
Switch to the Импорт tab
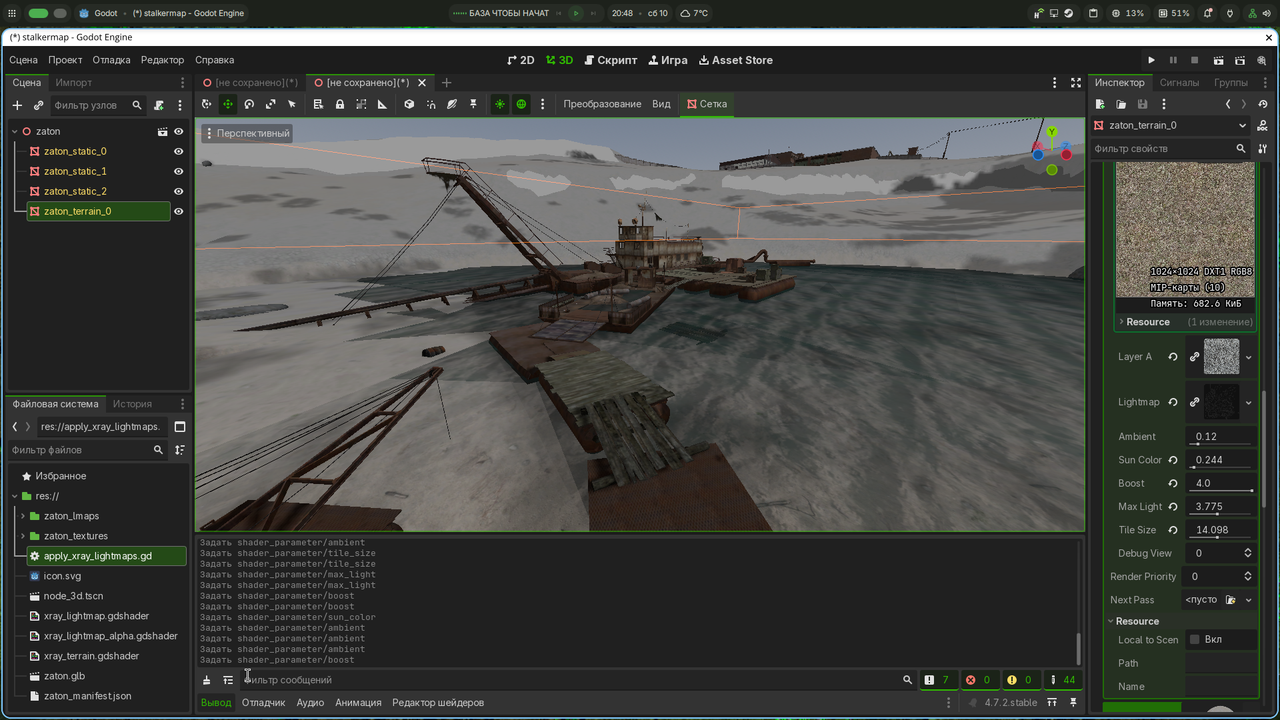click(x=74, y=83)
